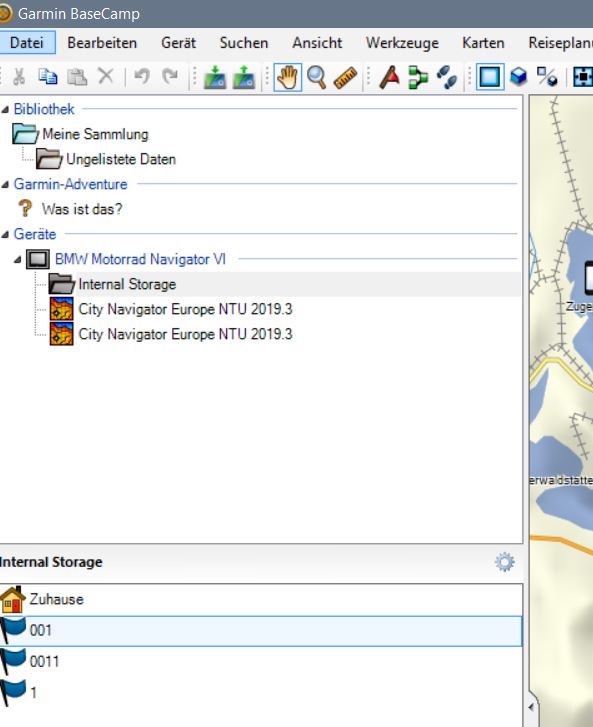
Task: Select the Zuhause waypoint
Action: pos(261,599)
